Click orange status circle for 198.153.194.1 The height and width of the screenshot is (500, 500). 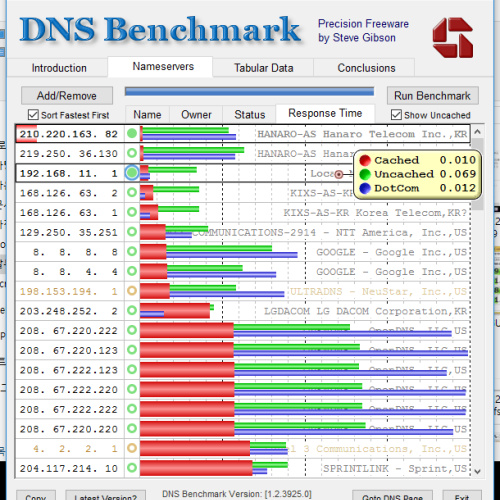[132, 291]
